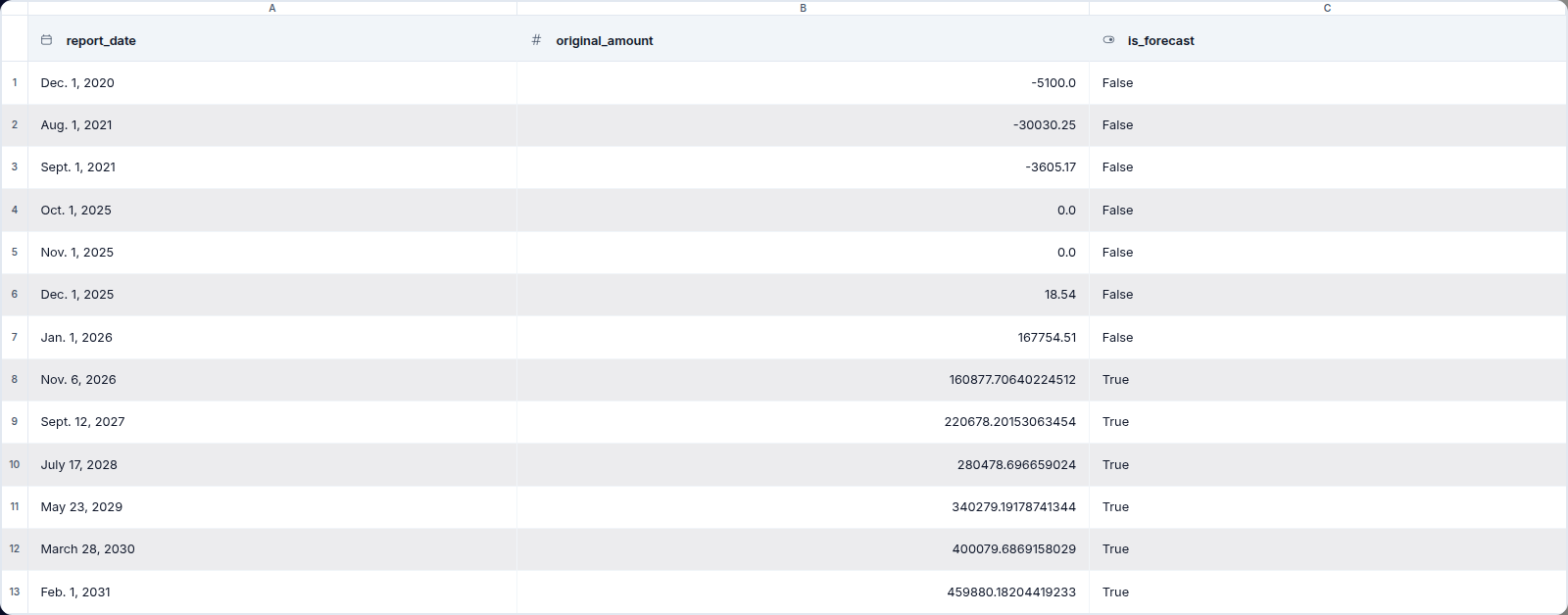Screen dimensions: 1568x615
Task: Click the amount cell 280478.696659024
Action: pyautogui.click(x=803, y=465)
